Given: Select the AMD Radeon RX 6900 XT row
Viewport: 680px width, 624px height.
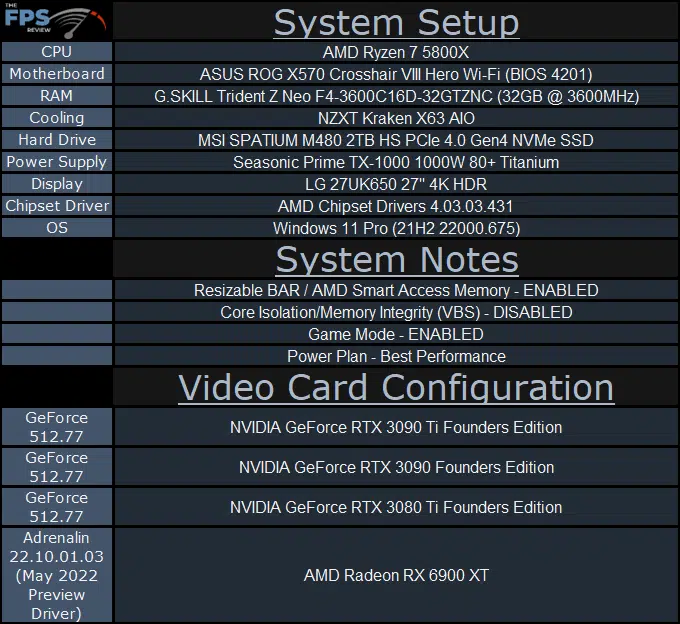Looking at the screenshot, I should click(x=396, y=575).
